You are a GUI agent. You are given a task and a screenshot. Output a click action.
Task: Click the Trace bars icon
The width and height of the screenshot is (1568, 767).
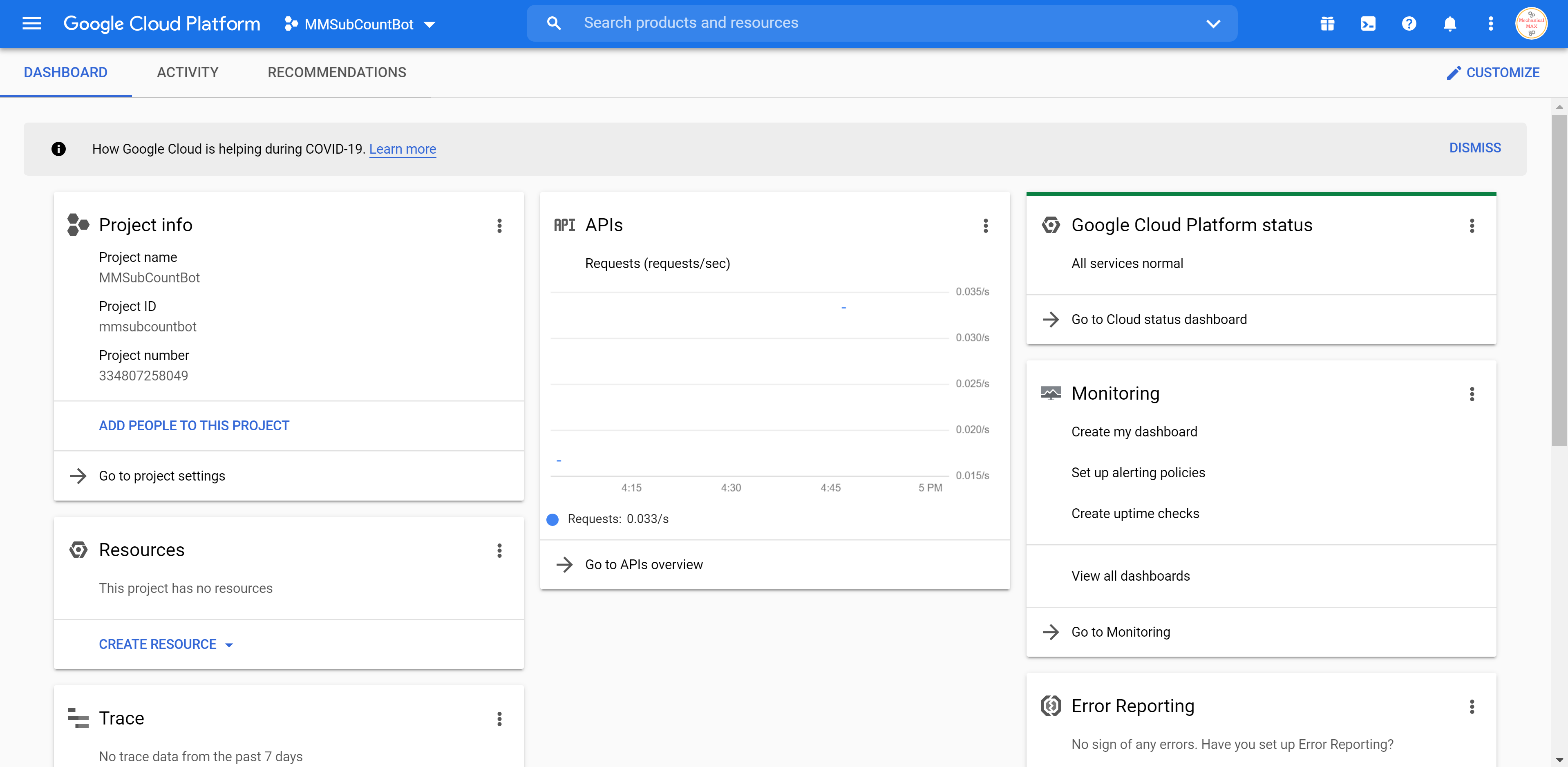78,718
